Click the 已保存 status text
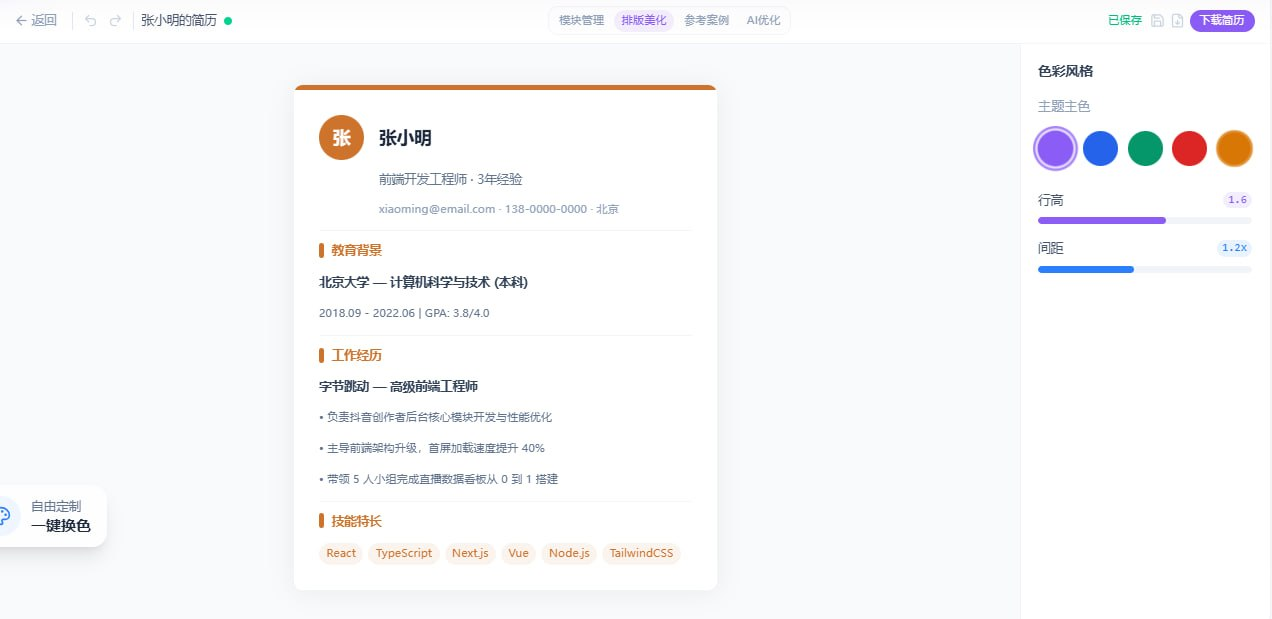 1125,20
